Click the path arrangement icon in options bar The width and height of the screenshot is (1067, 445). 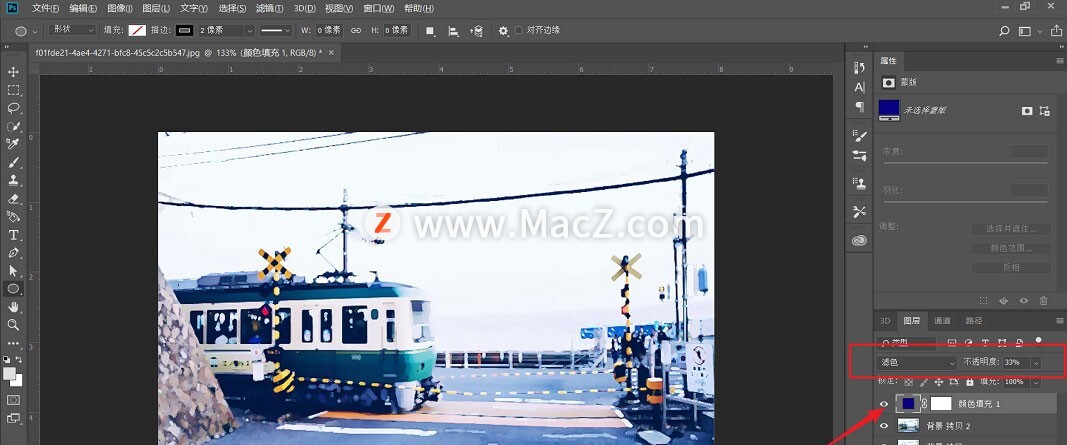click(x=476, y=31)
